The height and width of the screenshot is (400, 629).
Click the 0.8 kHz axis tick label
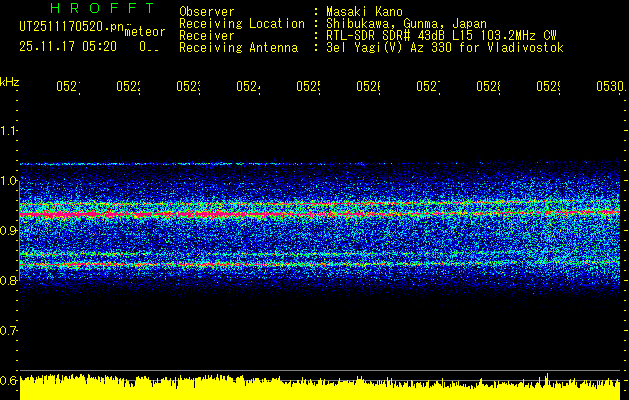point(8,280)
